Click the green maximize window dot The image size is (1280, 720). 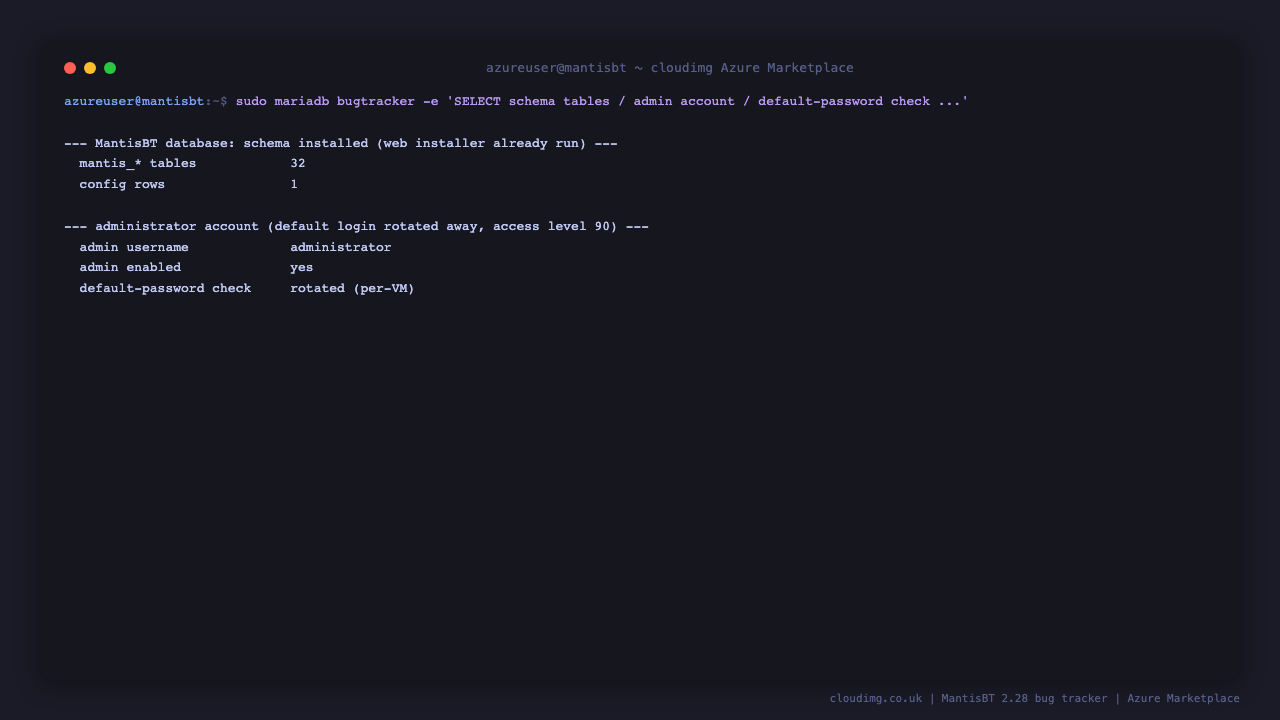[x=110, y=68]
